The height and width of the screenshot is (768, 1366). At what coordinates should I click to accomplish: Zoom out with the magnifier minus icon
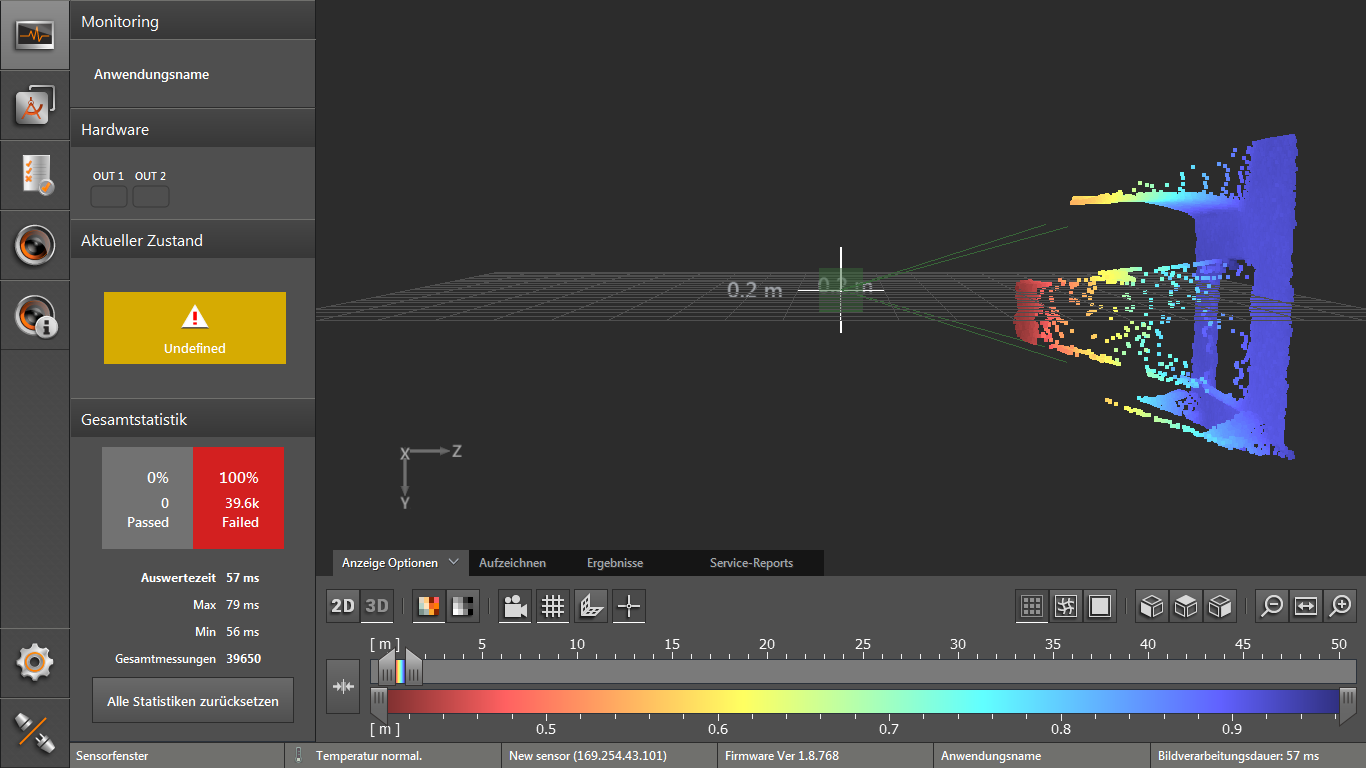[1272, 606]
